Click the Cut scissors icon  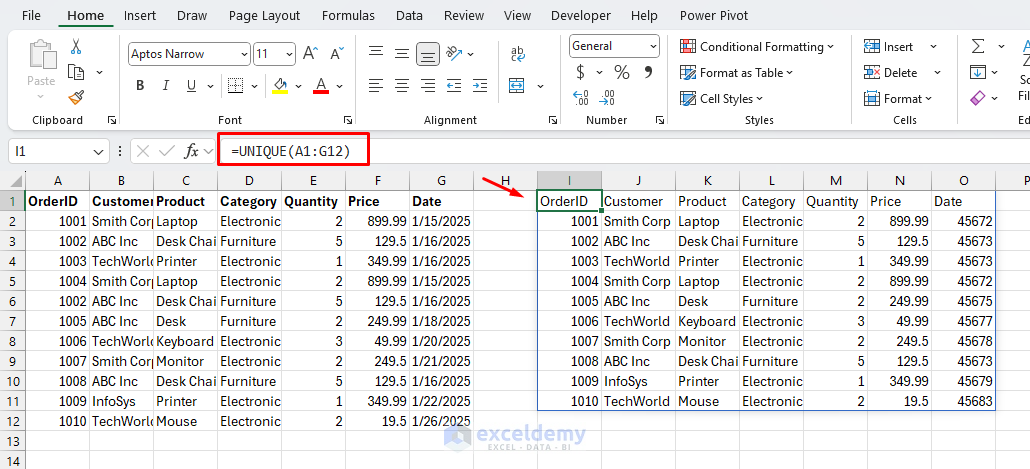pos(76,46)
